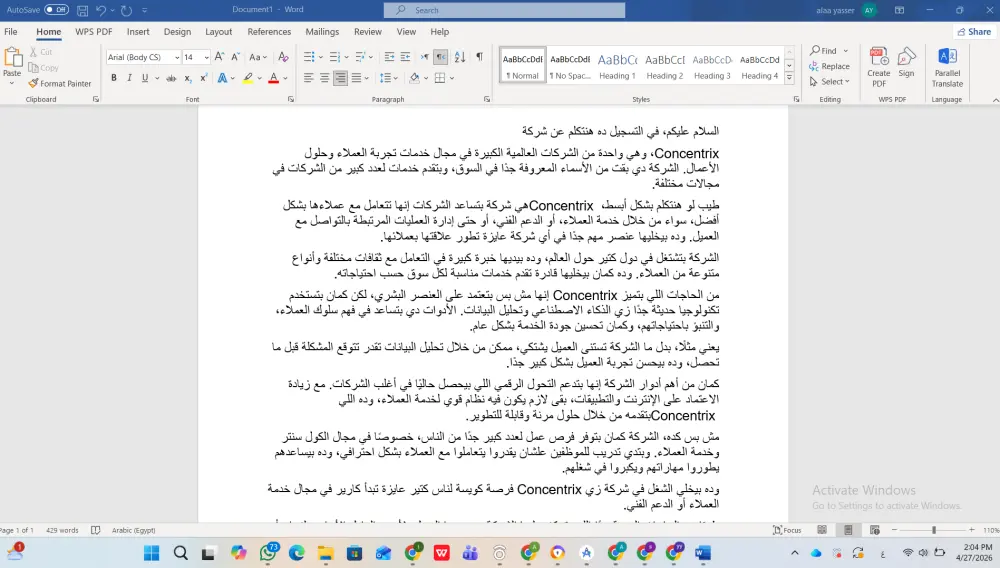The width and height of the screenshot is (1000, 568).
Task: Apply the No Spacing style
Action: (570, 65)
